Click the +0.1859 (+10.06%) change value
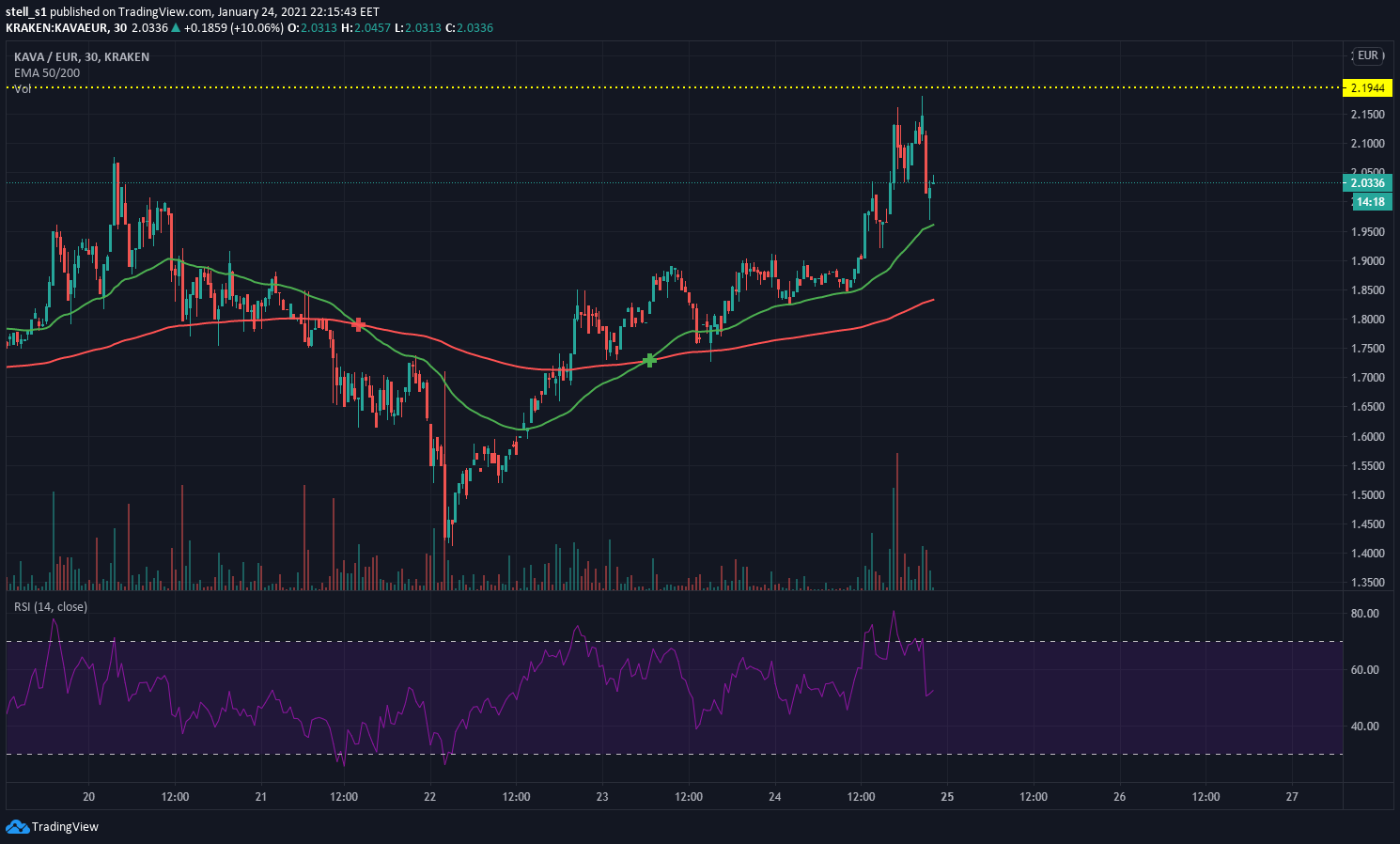The image size is (1400, 844). coord(233,27)
